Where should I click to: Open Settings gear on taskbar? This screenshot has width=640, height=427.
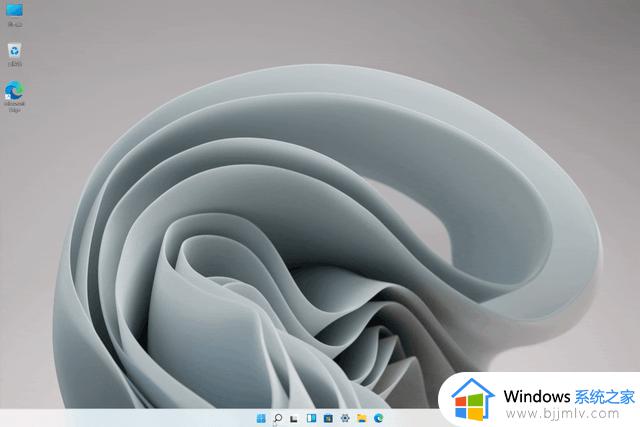coord(345,418)
